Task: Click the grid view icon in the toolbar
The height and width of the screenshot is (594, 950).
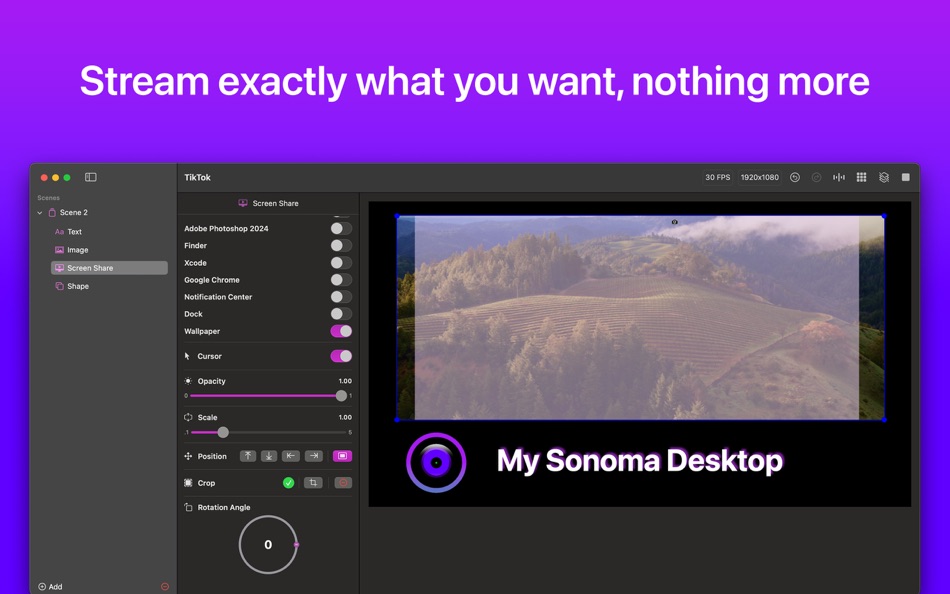Action: [861, 177]
